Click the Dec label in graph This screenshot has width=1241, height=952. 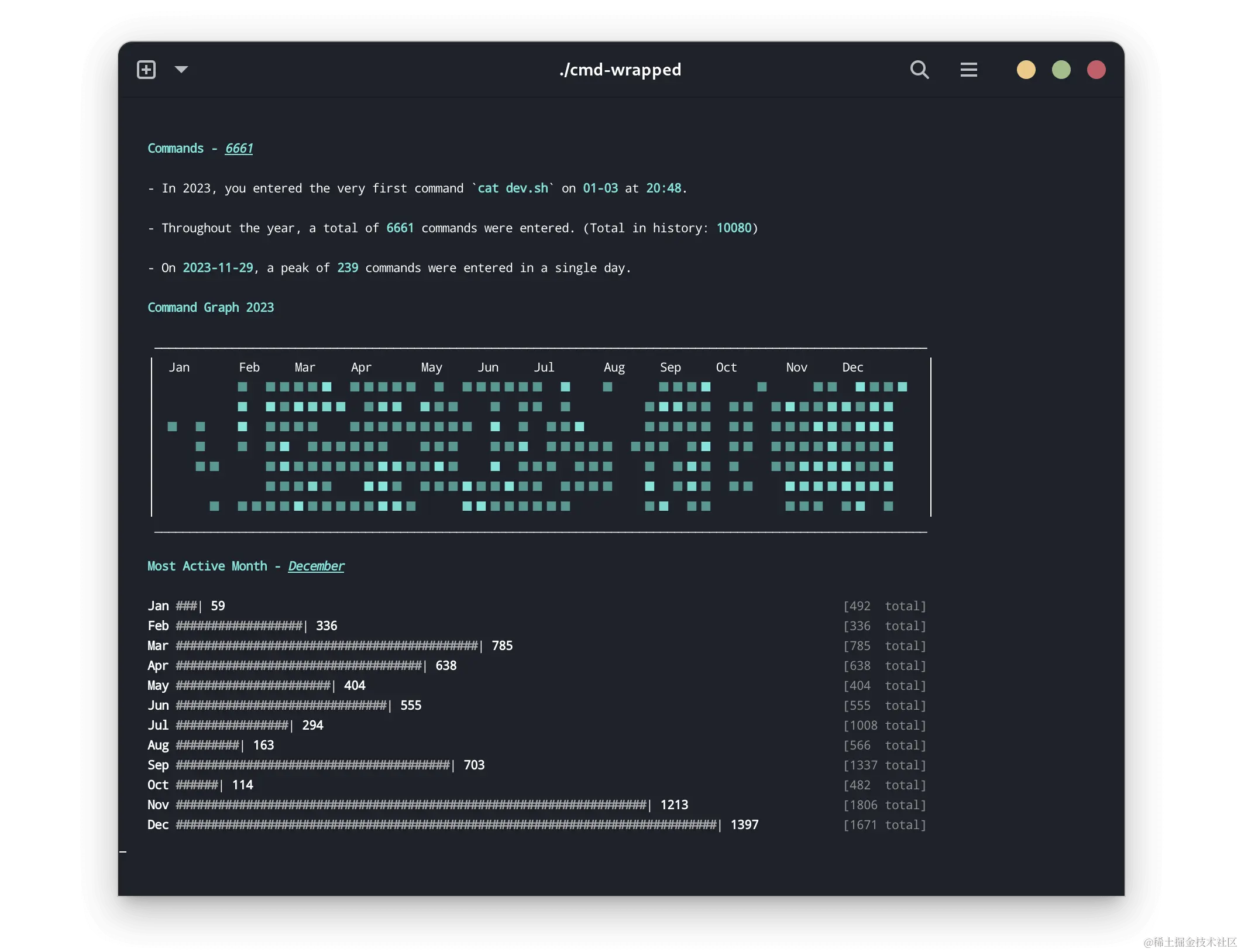852,367
